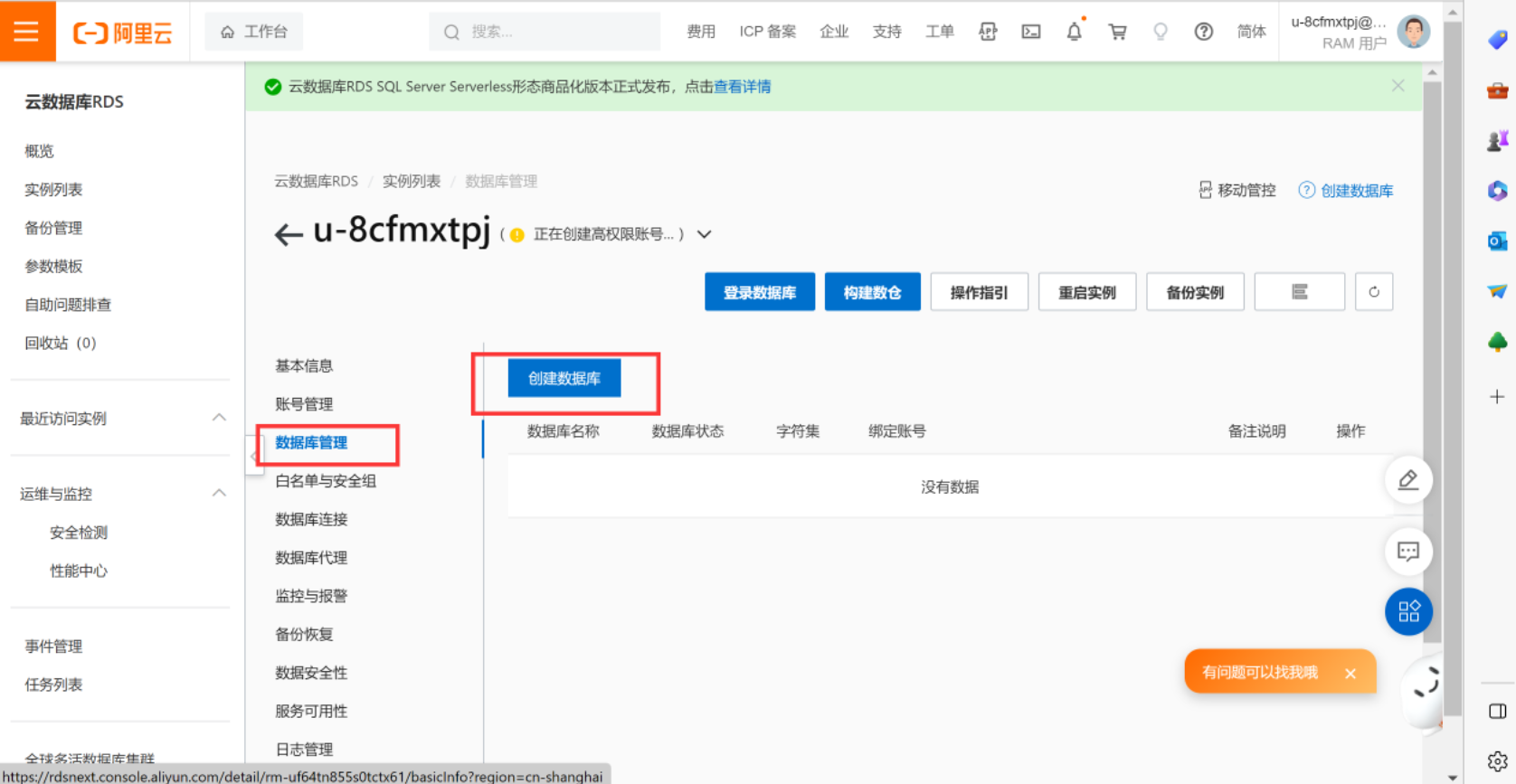Close the 有问题可以找我哦 popup
The image size is (1516, 784).
pyautogui.click(x=1350, y=673)
